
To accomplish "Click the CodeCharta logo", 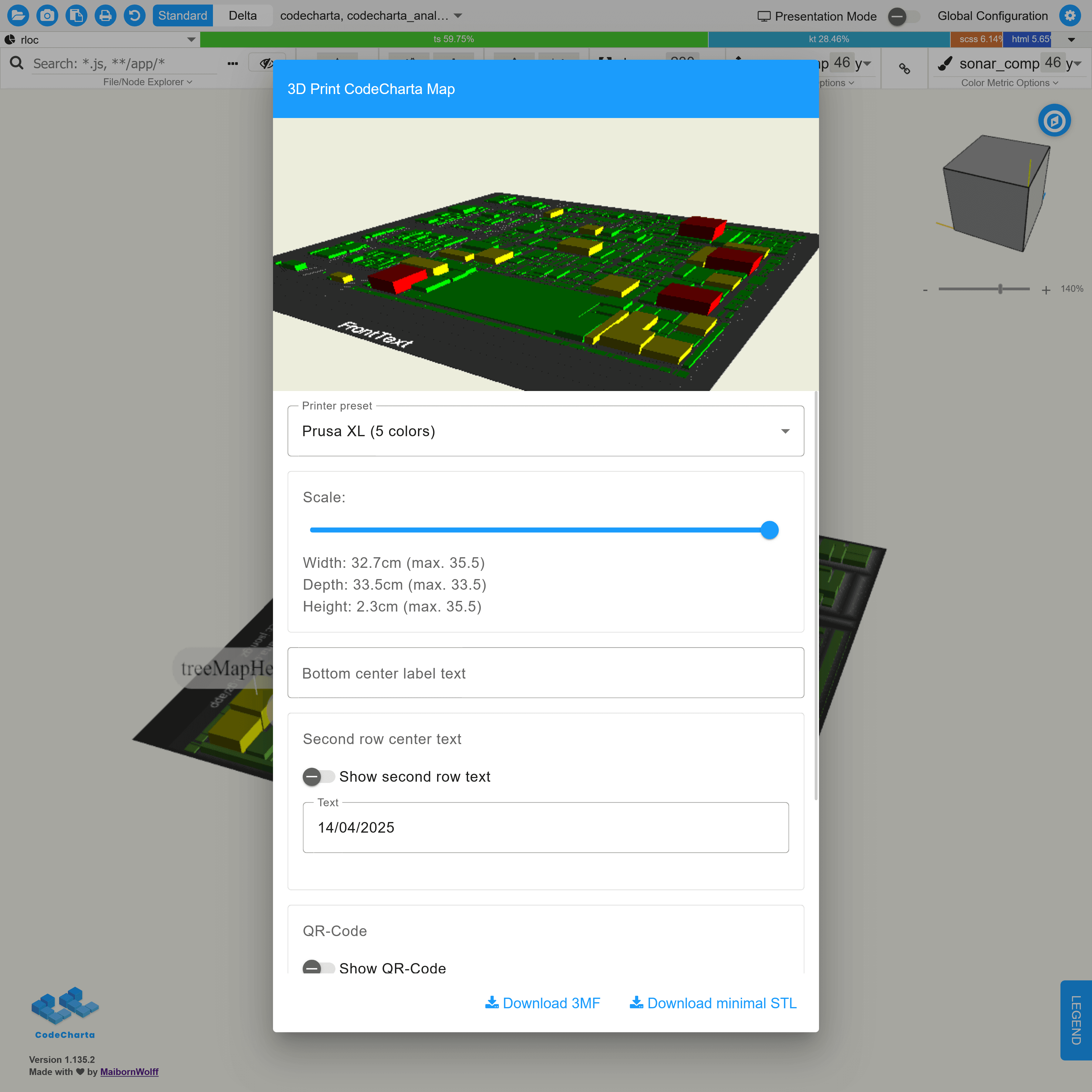I will point(65,1013).
